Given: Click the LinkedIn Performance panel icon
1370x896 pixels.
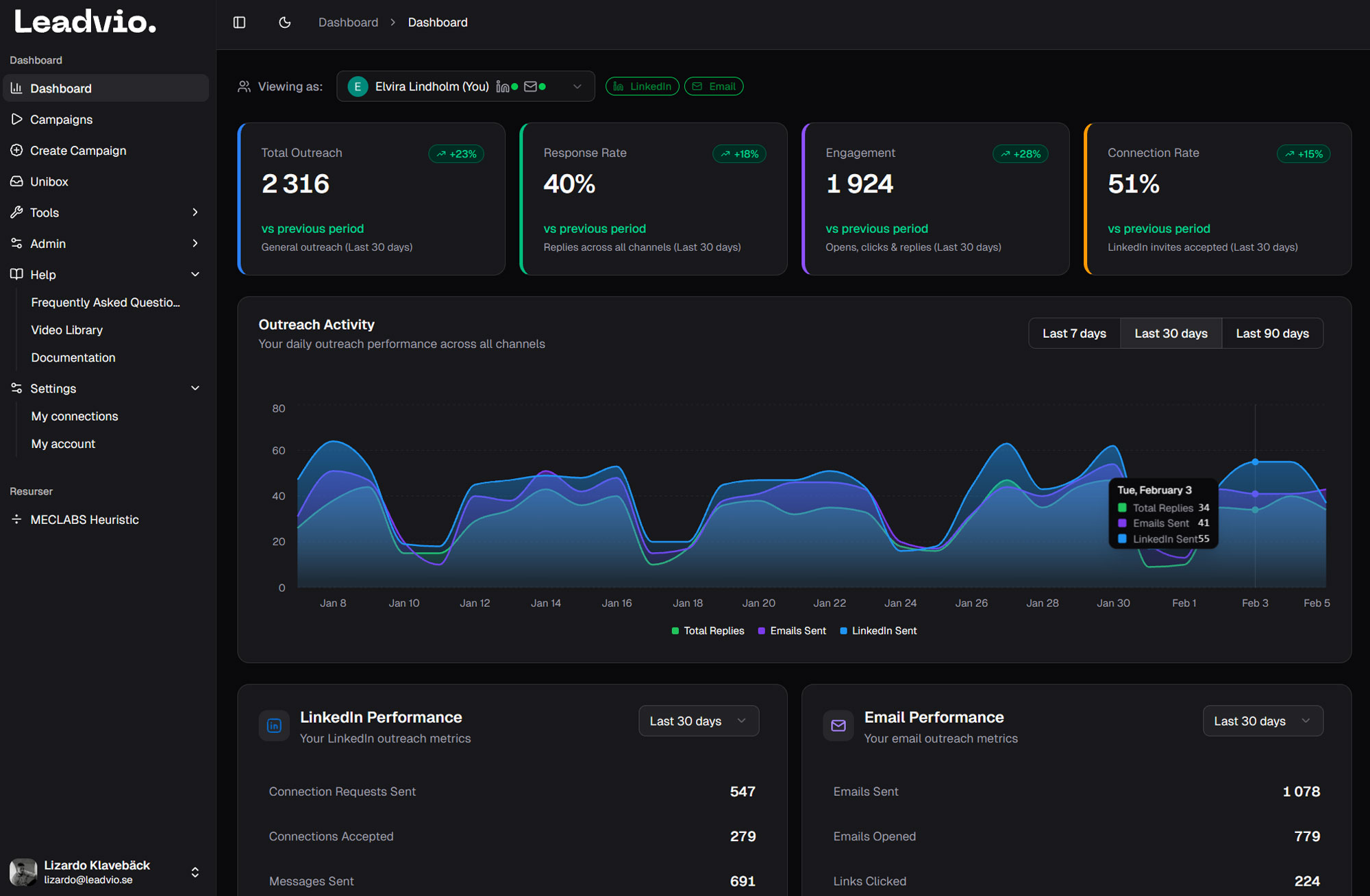Looking at the screenshot, I should coord(274,725).
